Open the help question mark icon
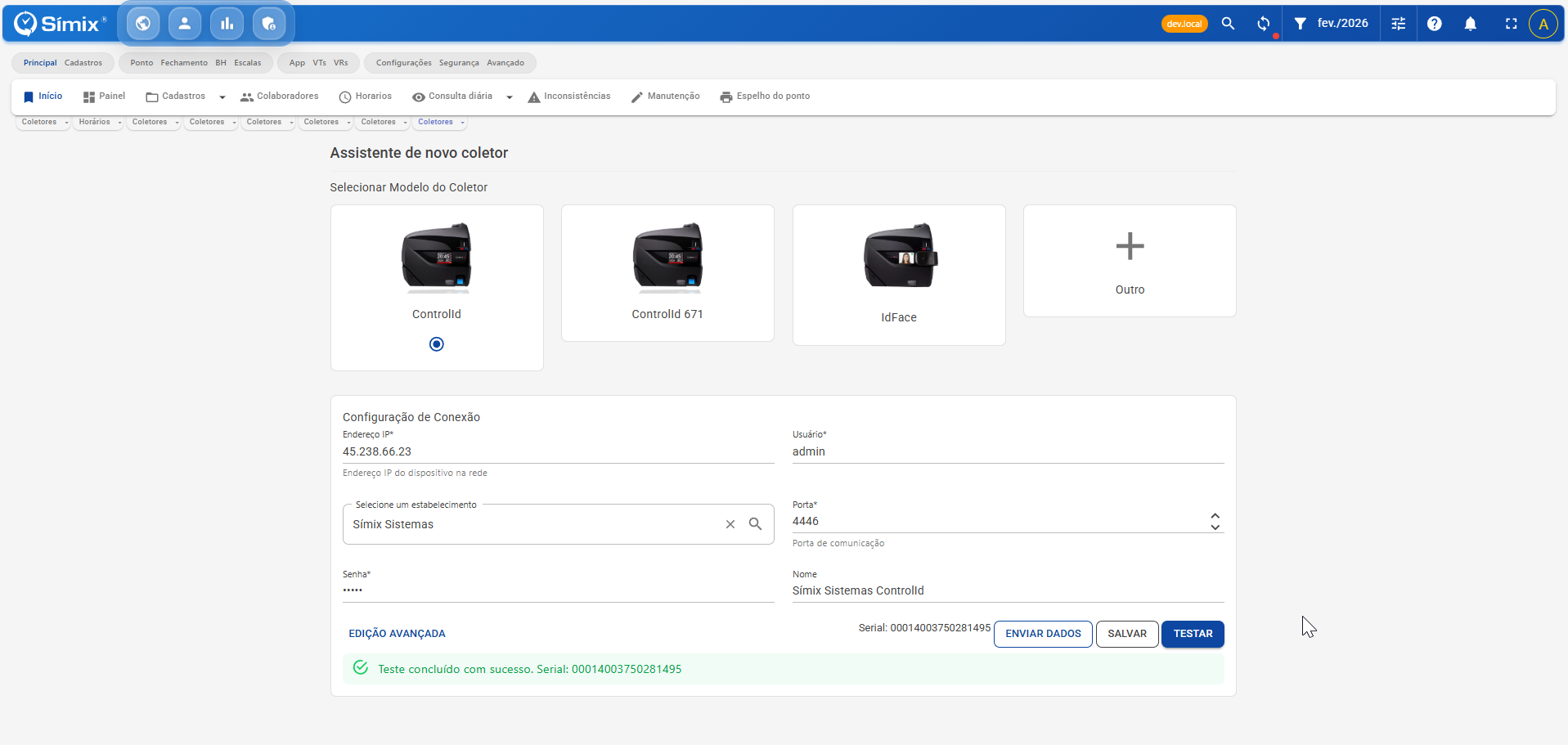 coord(1435,24)
